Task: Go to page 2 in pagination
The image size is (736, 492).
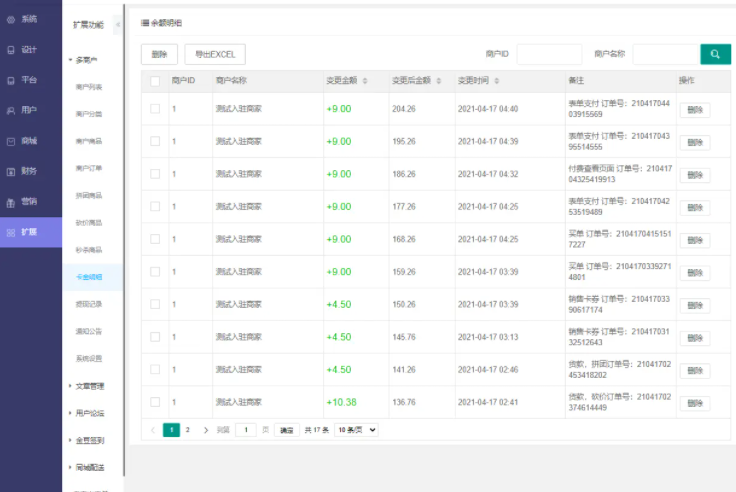Action: tap(188, 430)
